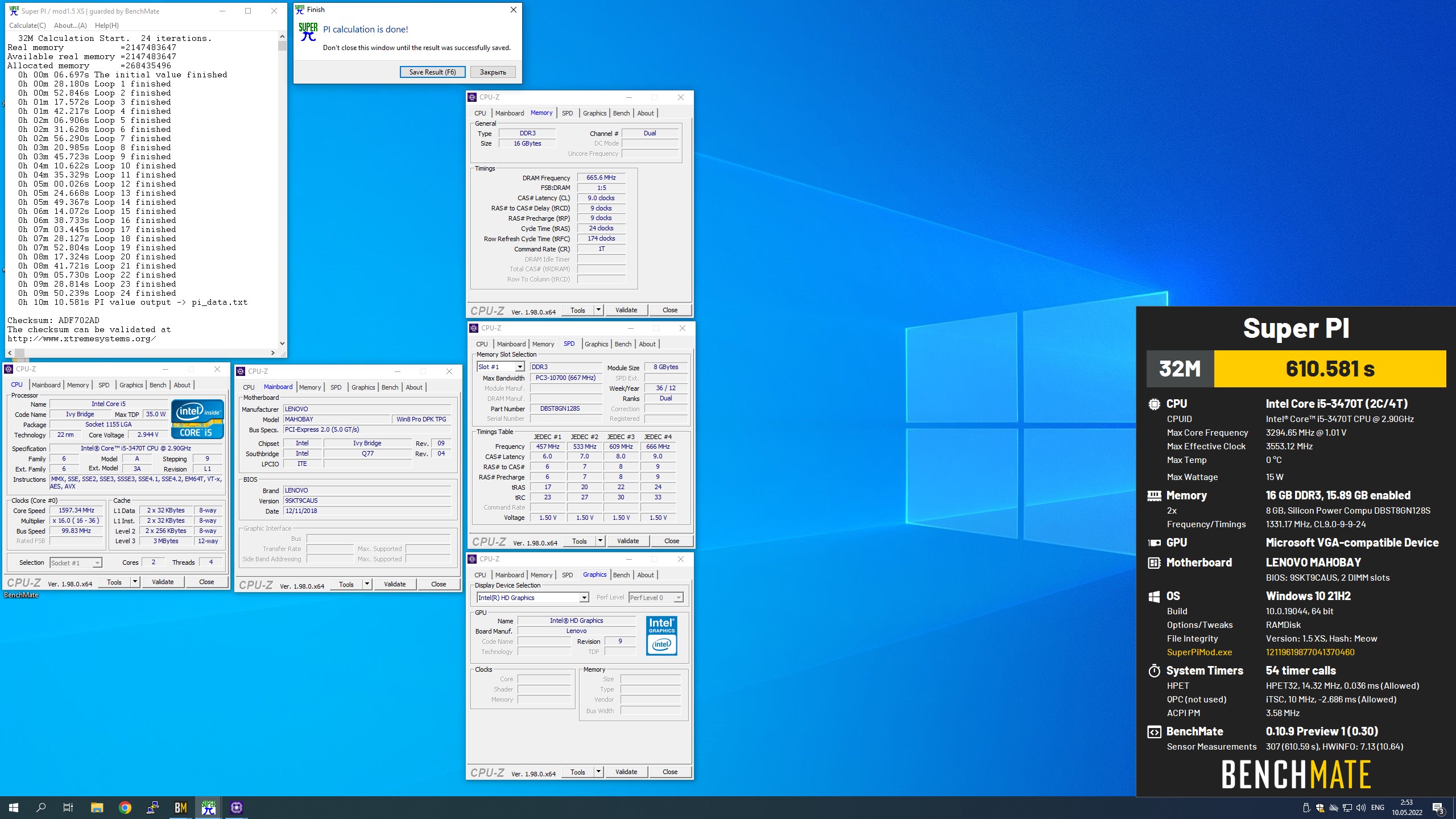The image size is (1456, 819).
Task: Open Help(H) menu in Super PI
Action: [107, 26]
